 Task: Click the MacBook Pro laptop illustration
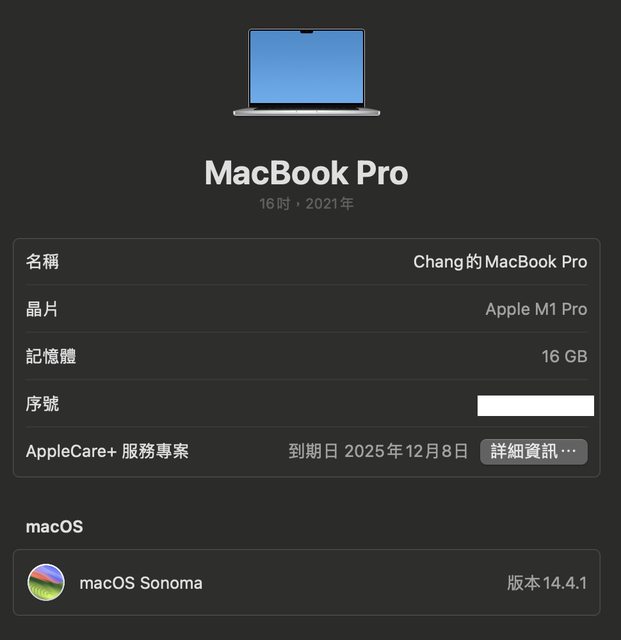pos(306,72)
